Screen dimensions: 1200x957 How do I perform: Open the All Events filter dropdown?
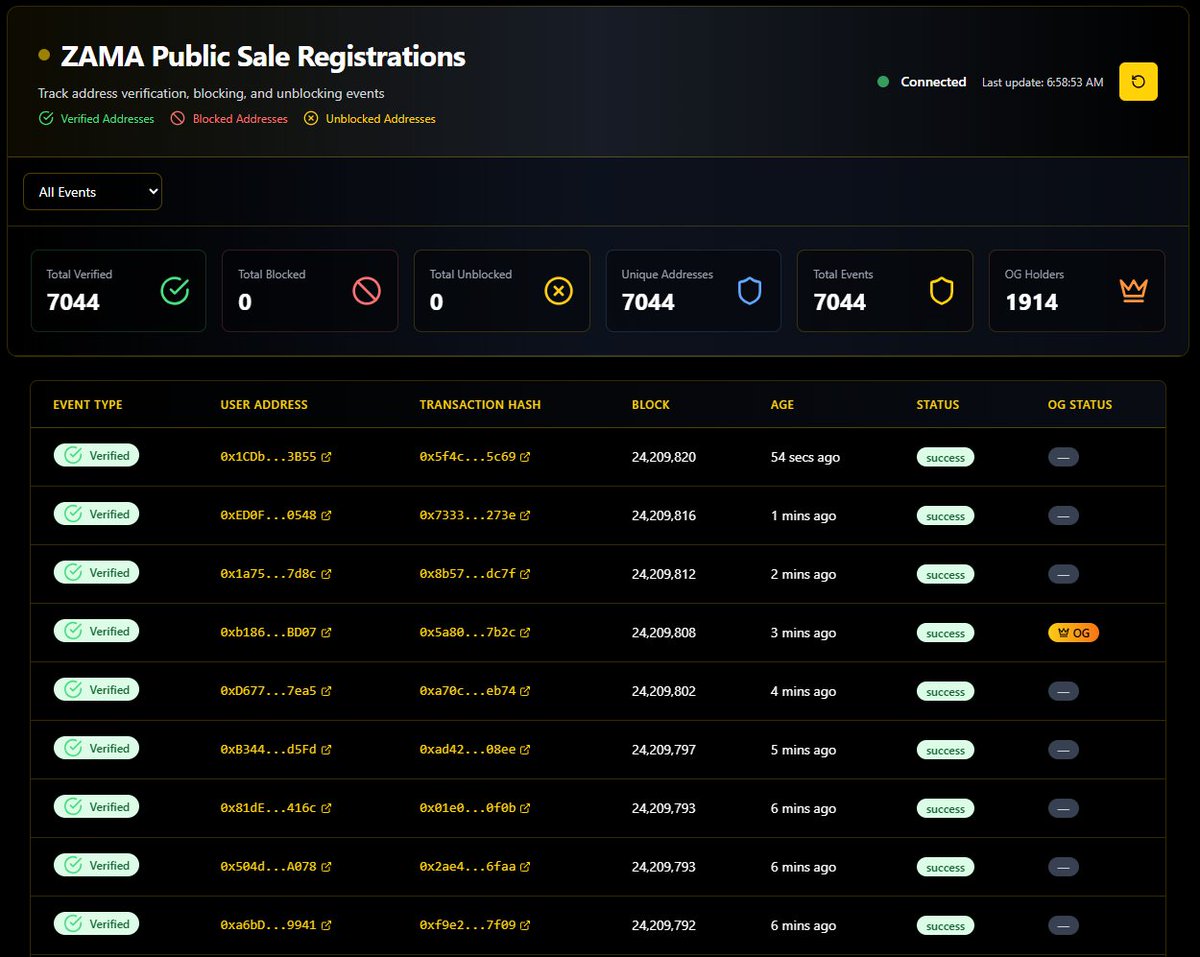[92, 192]
